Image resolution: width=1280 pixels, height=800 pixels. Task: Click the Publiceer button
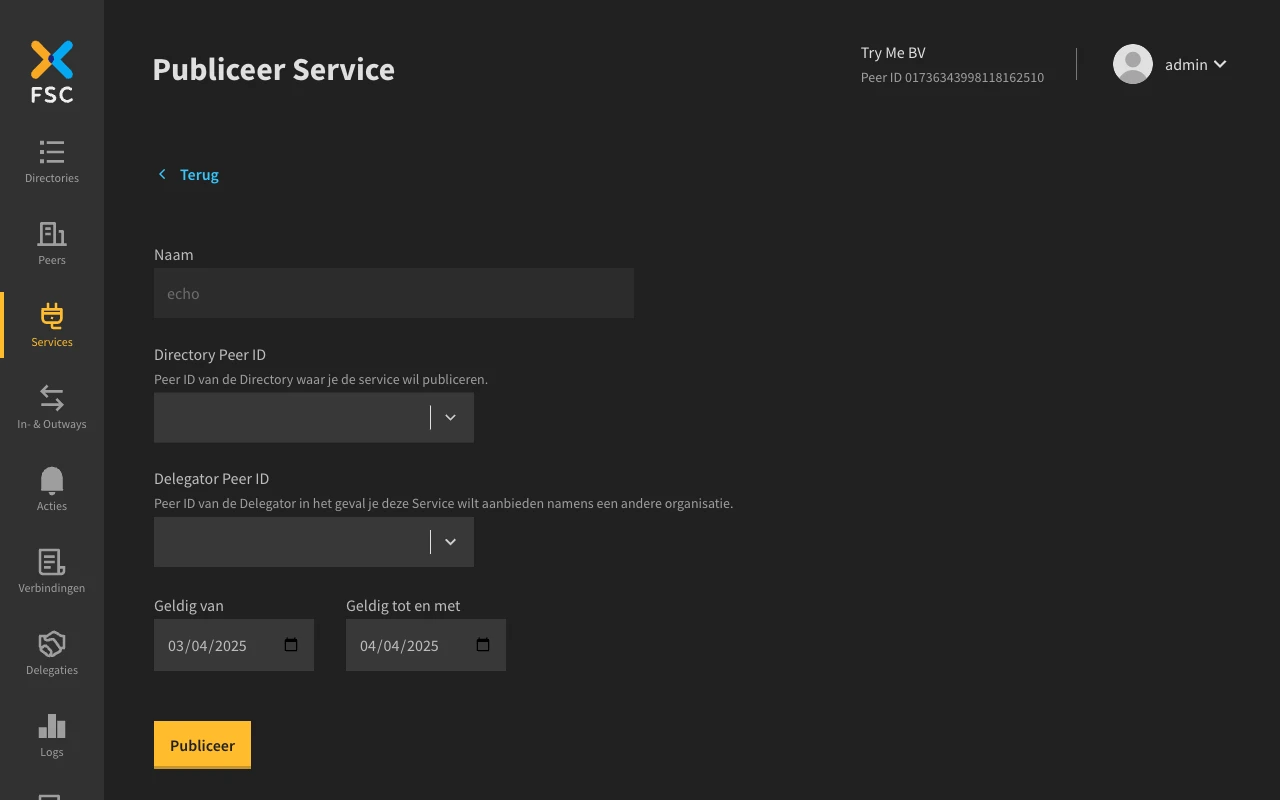coord(202,745)
